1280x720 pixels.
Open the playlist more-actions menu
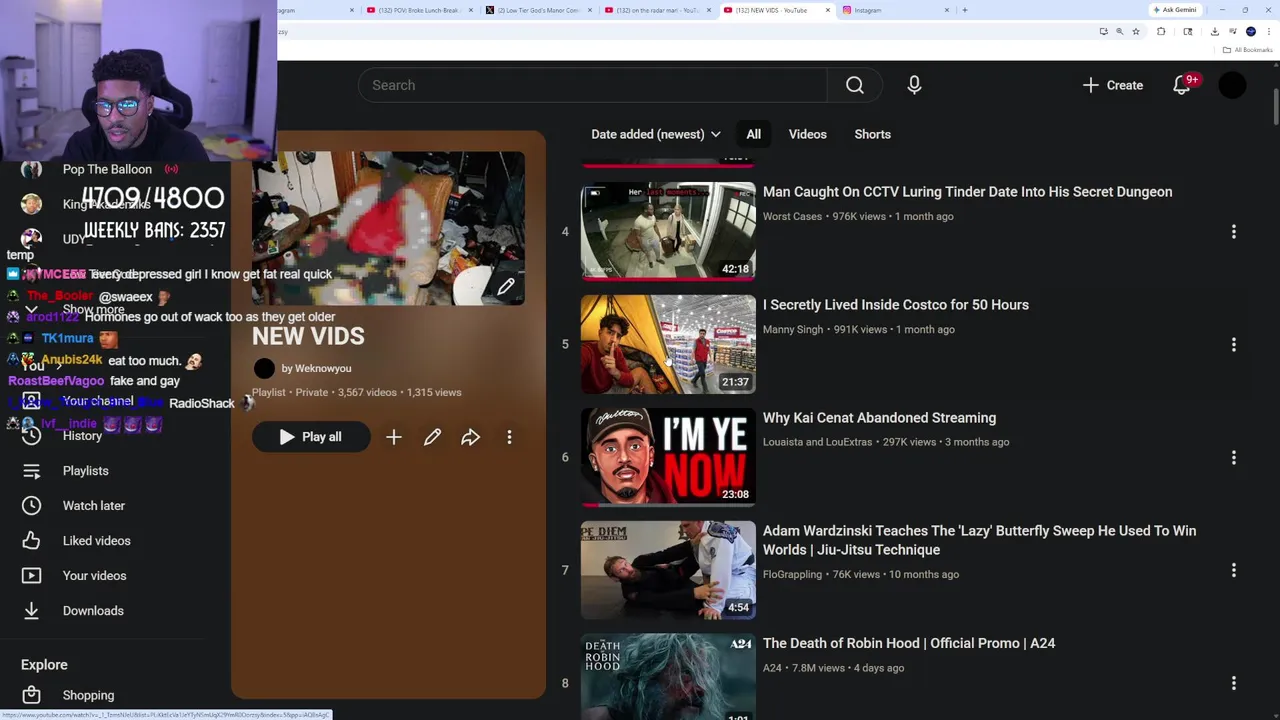[509, 437]
